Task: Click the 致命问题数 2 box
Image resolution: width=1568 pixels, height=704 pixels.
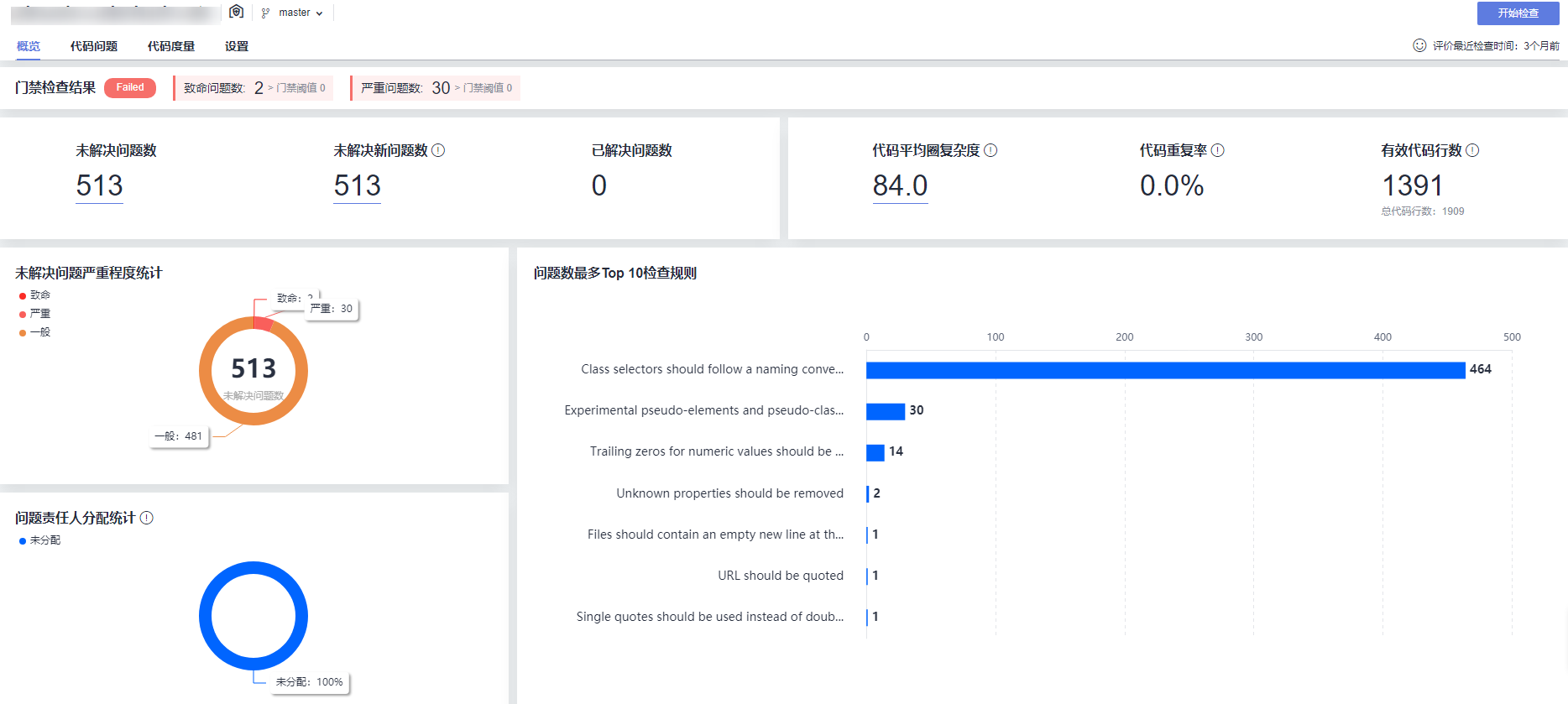Action: pos(253,88)
